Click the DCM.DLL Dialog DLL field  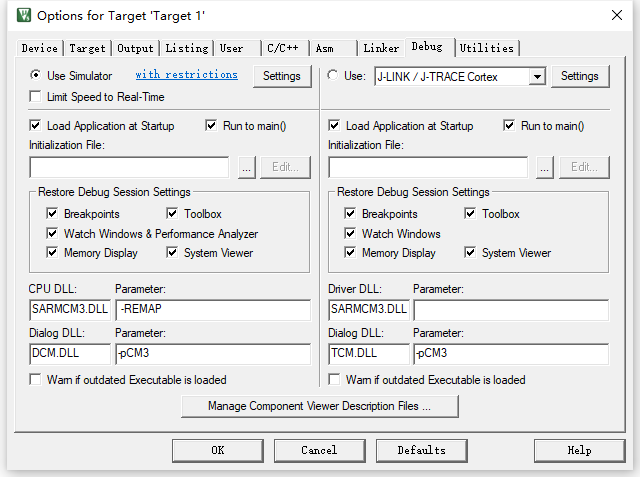[x=70, y=353]
